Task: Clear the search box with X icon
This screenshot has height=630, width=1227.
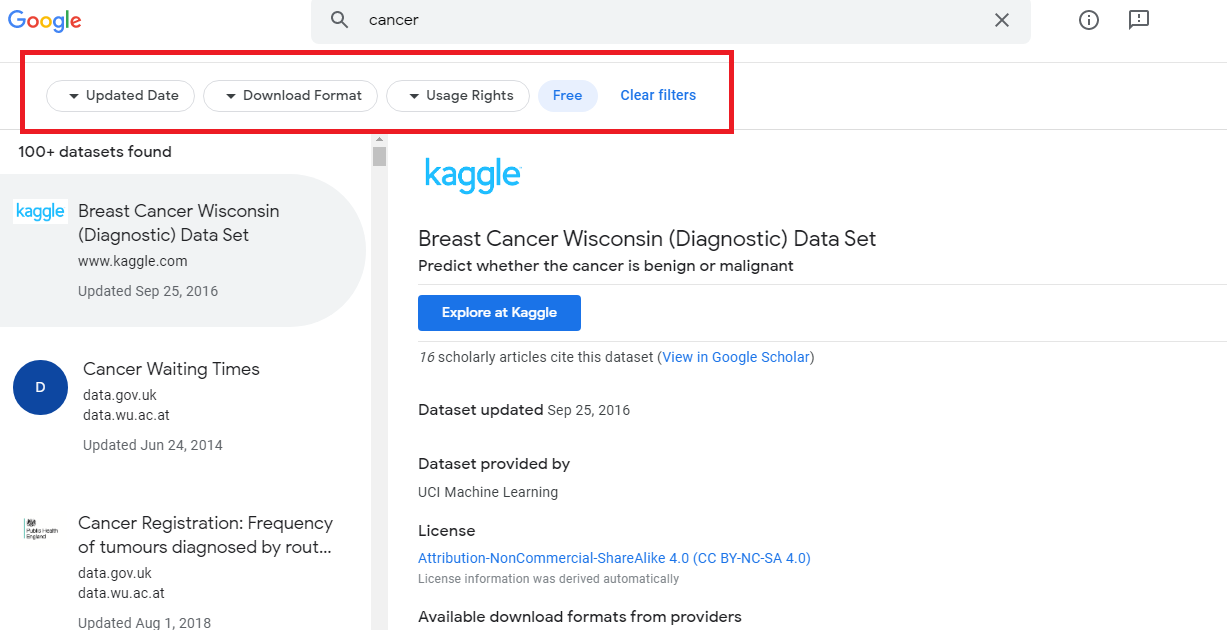Action: (1001, 20)
